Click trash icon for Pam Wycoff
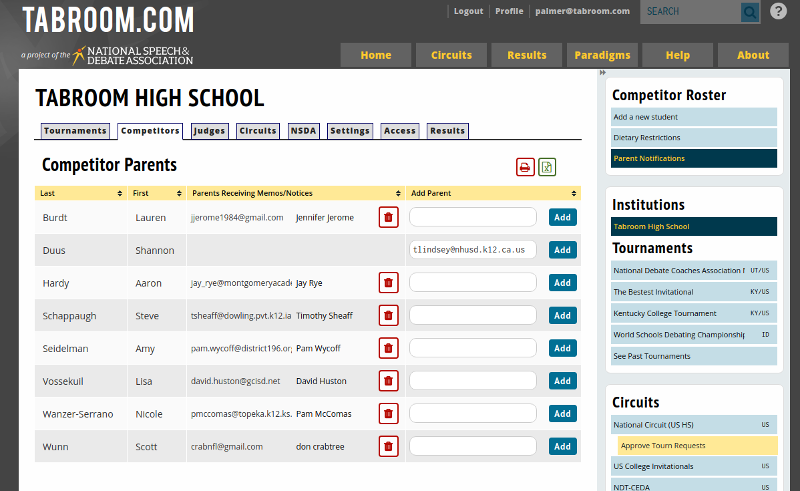Screen dimensions: 800x491 click(389, 348)
